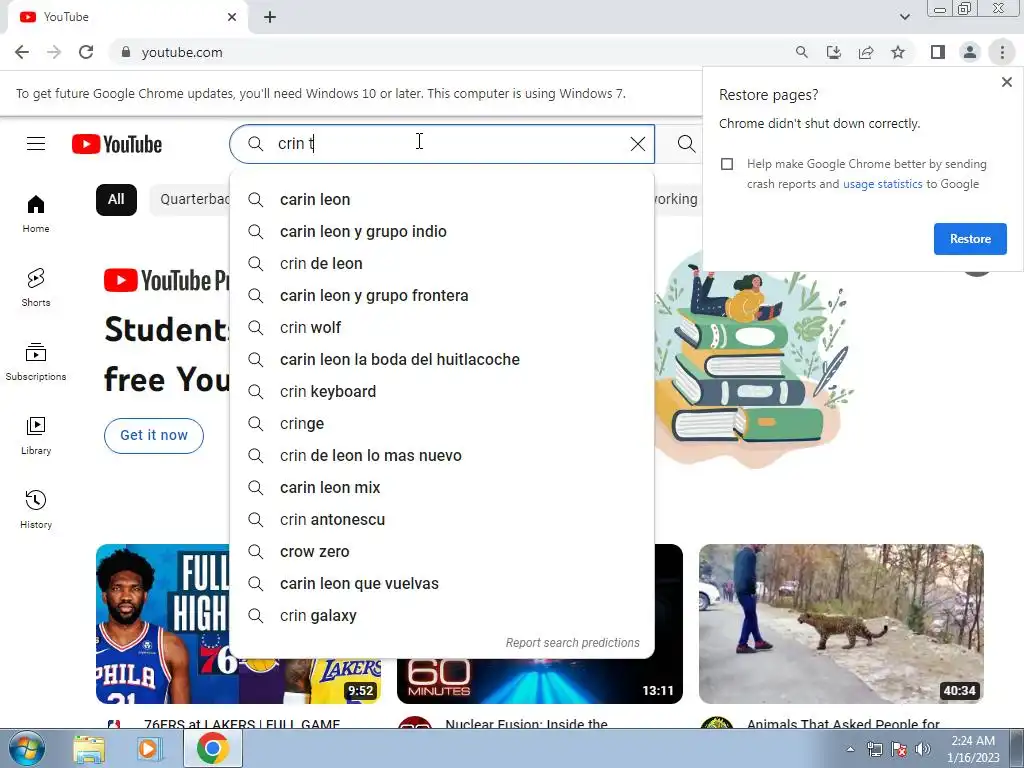Bookmark this page with the star
This screenshot has width=1024, height=768.
pyautogui.click(x=898, y=52)
